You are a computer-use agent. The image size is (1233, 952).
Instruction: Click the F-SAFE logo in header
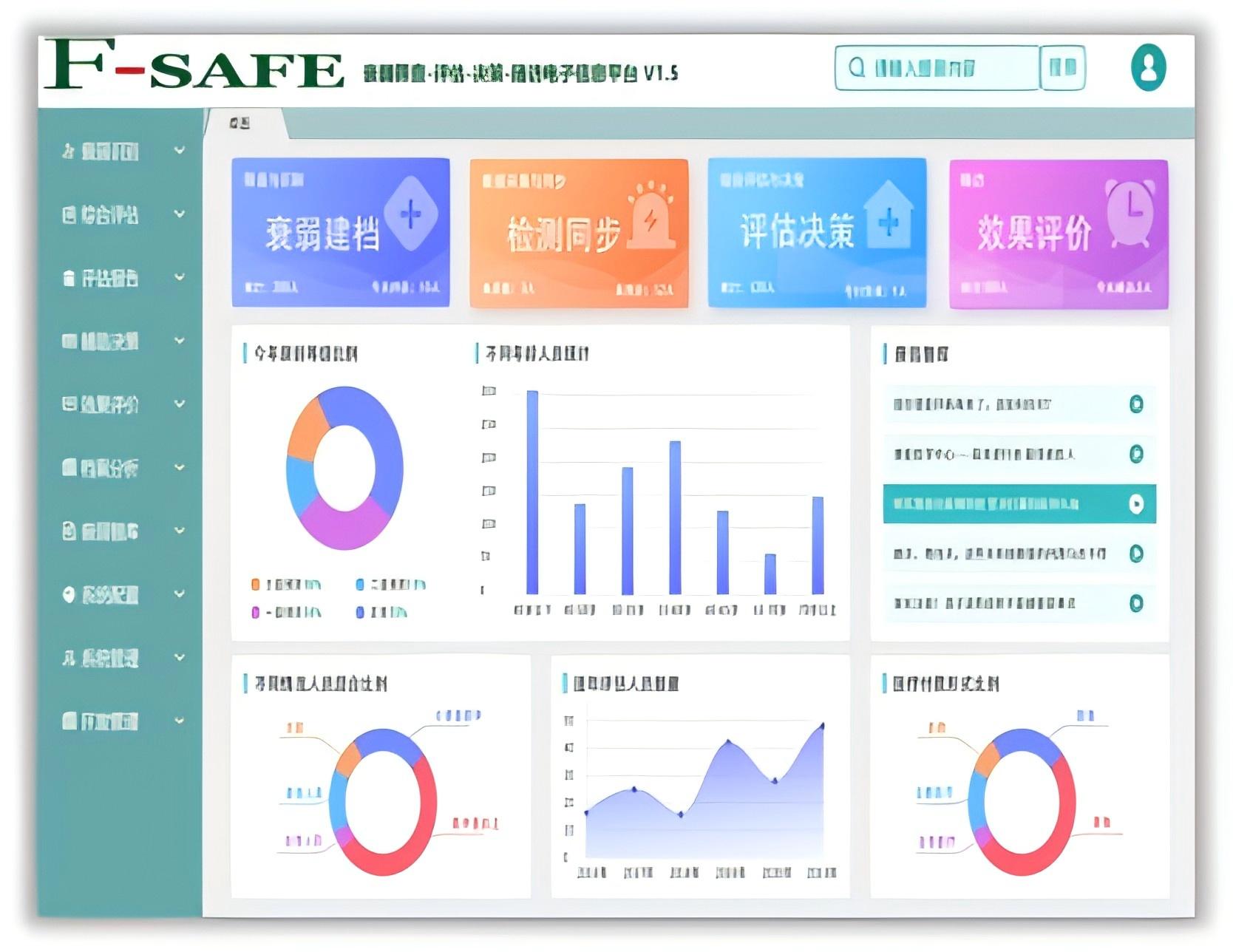(x=194, y=67)
